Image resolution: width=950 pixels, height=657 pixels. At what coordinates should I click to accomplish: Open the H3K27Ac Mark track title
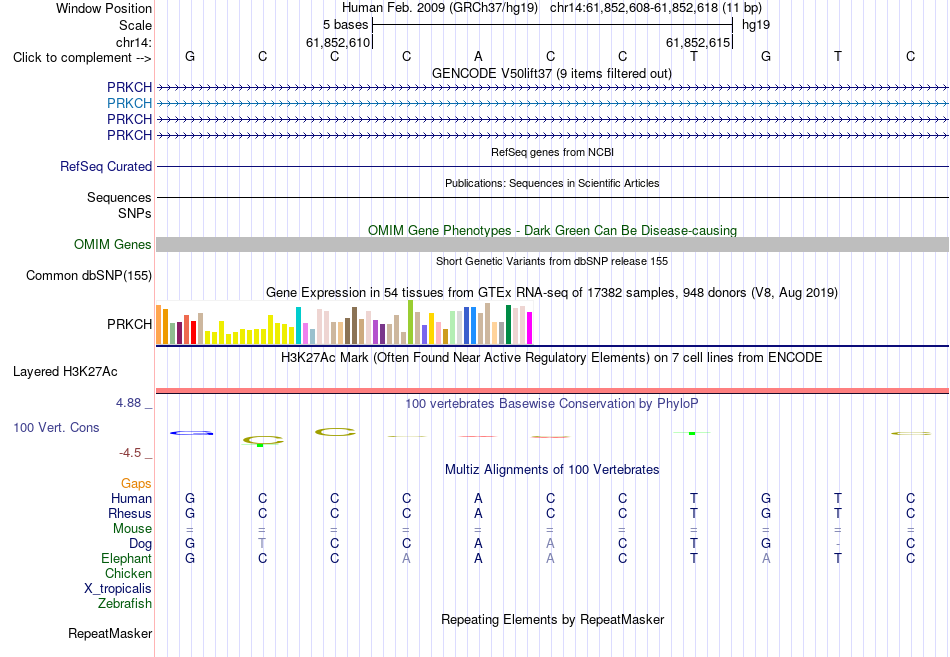click(x=551, y=358)
